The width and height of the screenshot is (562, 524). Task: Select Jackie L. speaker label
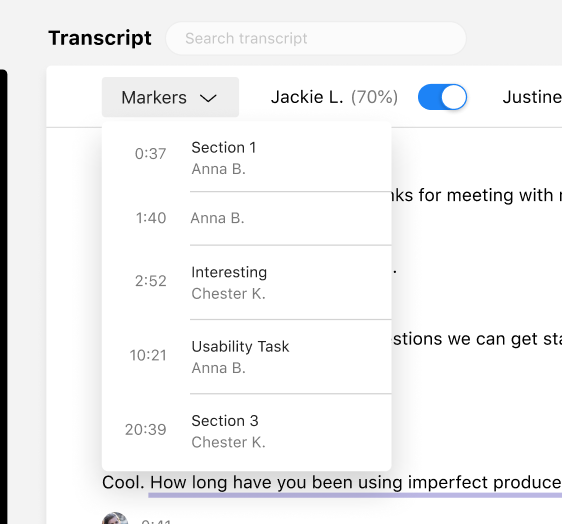307,97
